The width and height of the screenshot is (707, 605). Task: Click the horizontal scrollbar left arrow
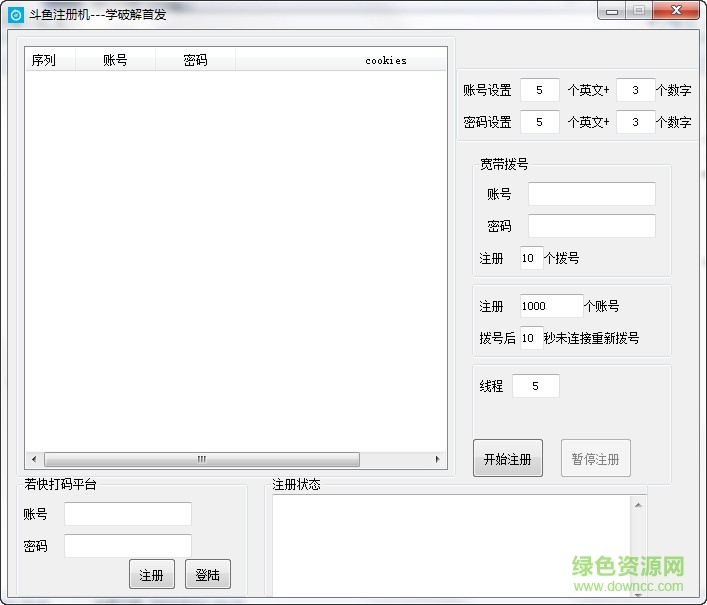34,459
